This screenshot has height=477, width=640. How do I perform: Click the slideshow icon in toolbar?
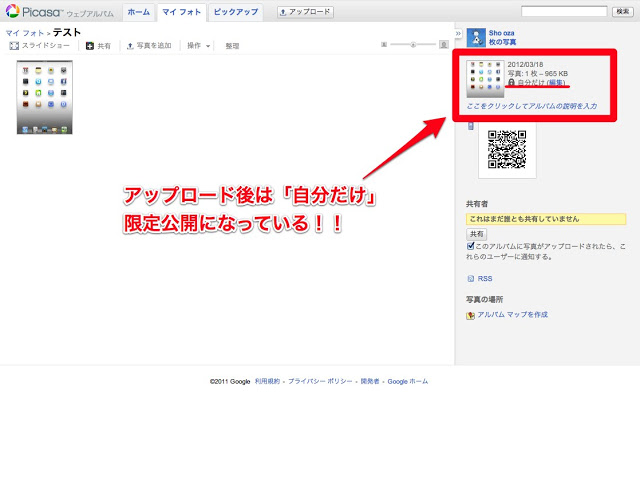click(15, 46)
